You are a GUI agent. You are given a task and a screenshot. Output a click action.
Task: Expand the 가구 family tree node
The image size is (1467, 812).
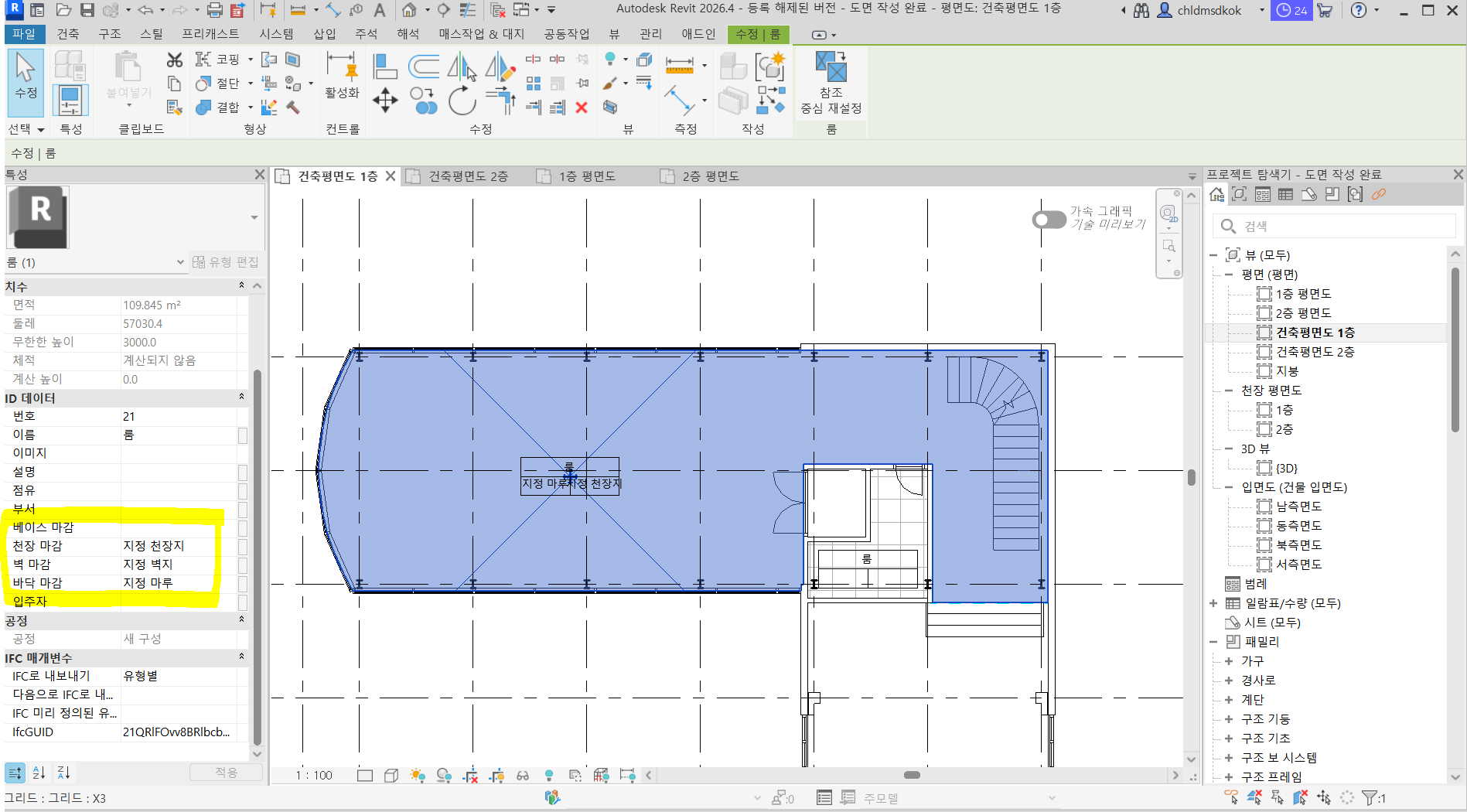[1228, 660]
